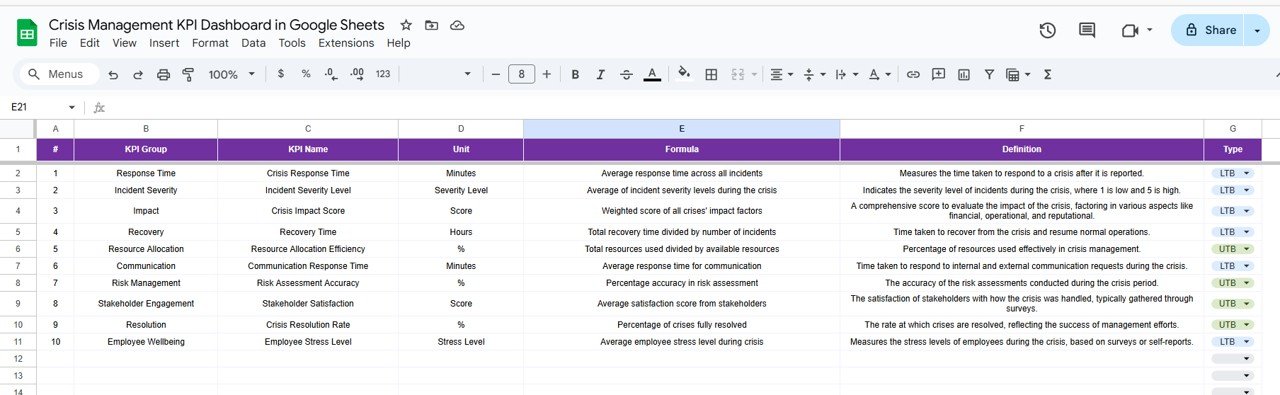Click the document title text
The height and width of the screenshot is (395, 1280).
pyautogui.click(x=216, y=25)
